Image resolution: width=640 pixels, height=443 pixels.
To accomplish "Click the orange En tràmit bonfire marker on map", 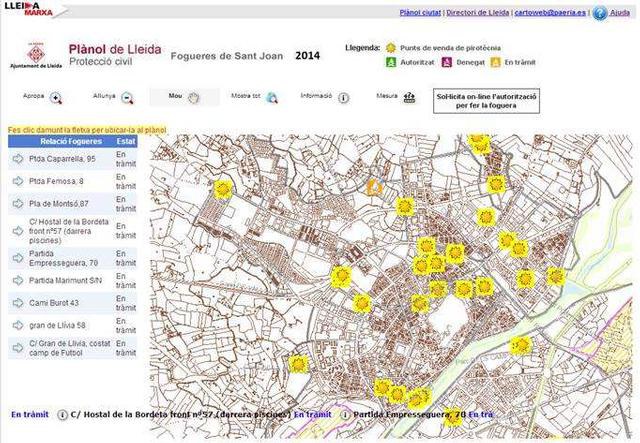I will pos(375,187).
